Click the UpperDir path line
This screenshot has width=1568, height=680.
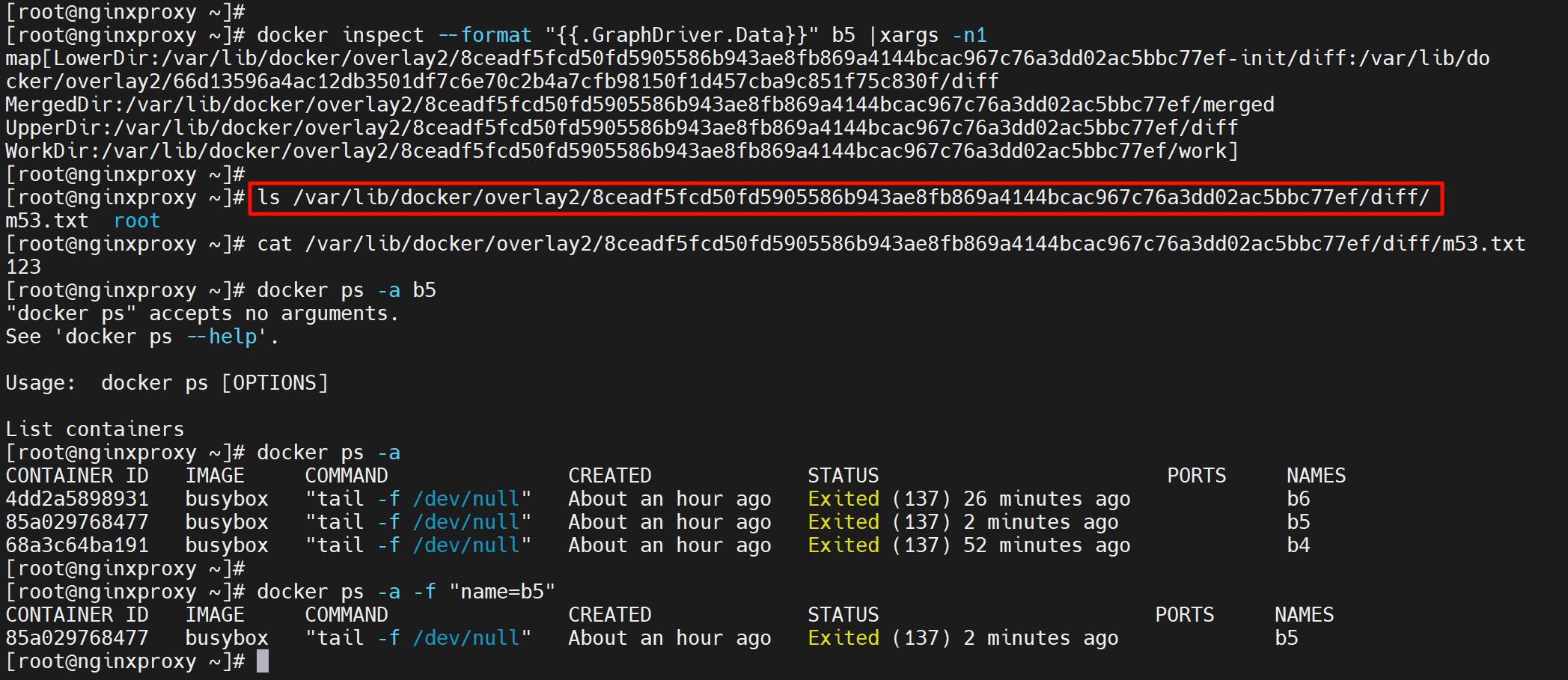[x=621, y=128]
